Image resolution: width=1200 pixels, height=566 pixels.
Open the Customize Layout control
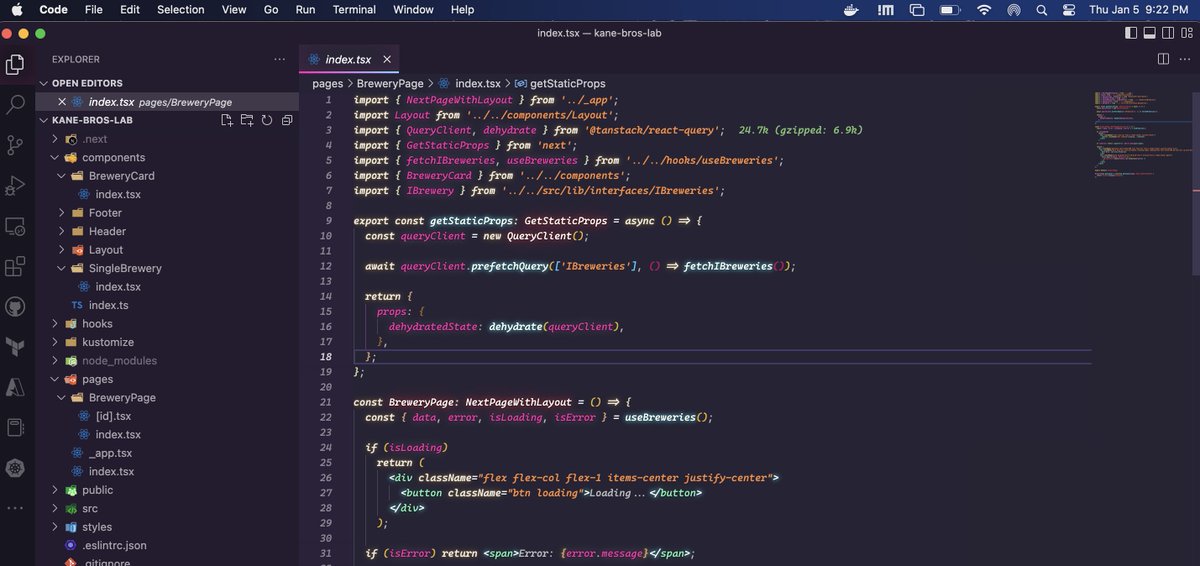tap(1185, 33)
